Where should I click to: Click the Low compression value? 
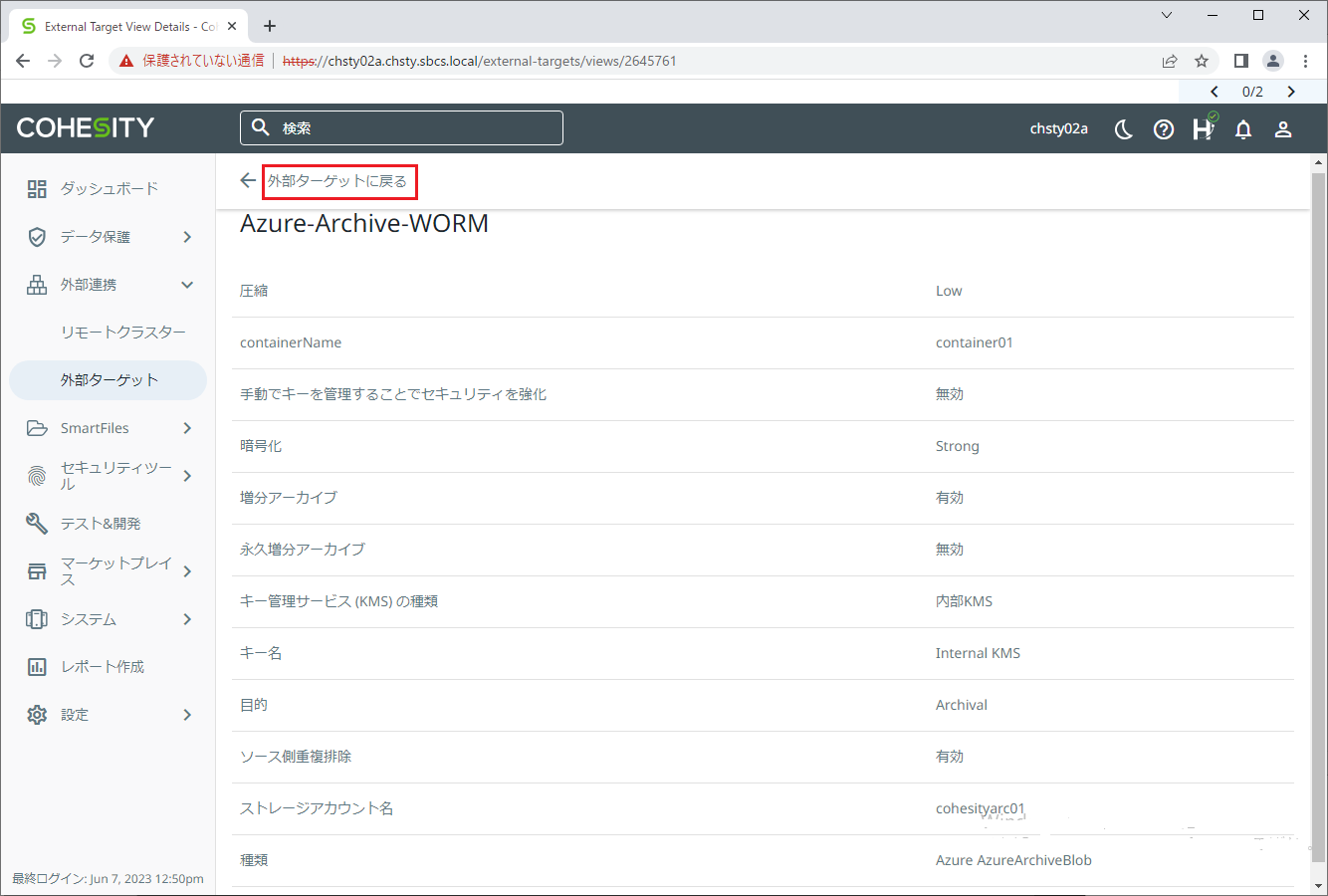pyautogui.click(x=949, y=291)
